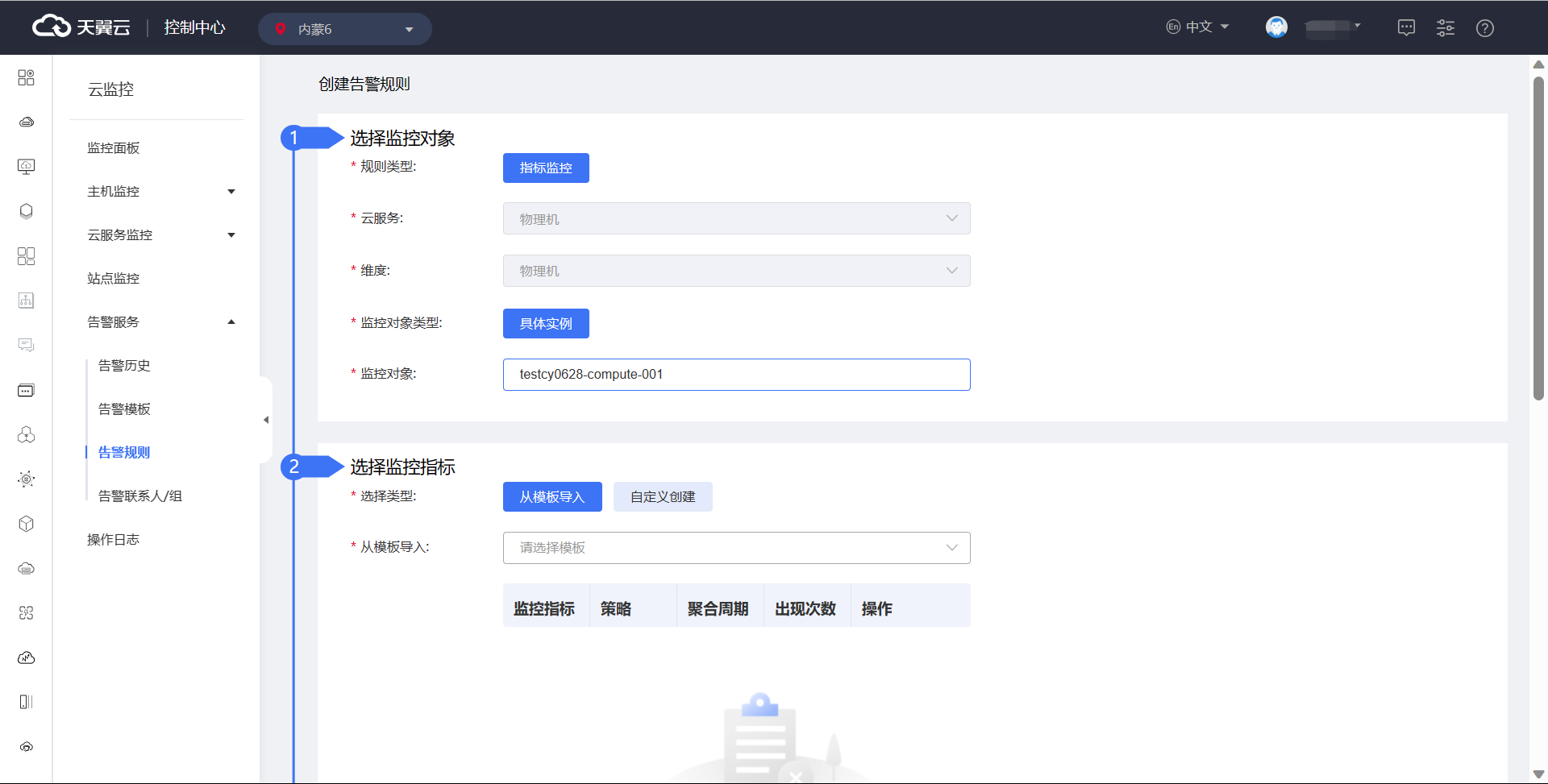Switch selection type to 自定义创建
This screenshot has width=1548, height=784.
pyautogui.click(x=663, y=497)
